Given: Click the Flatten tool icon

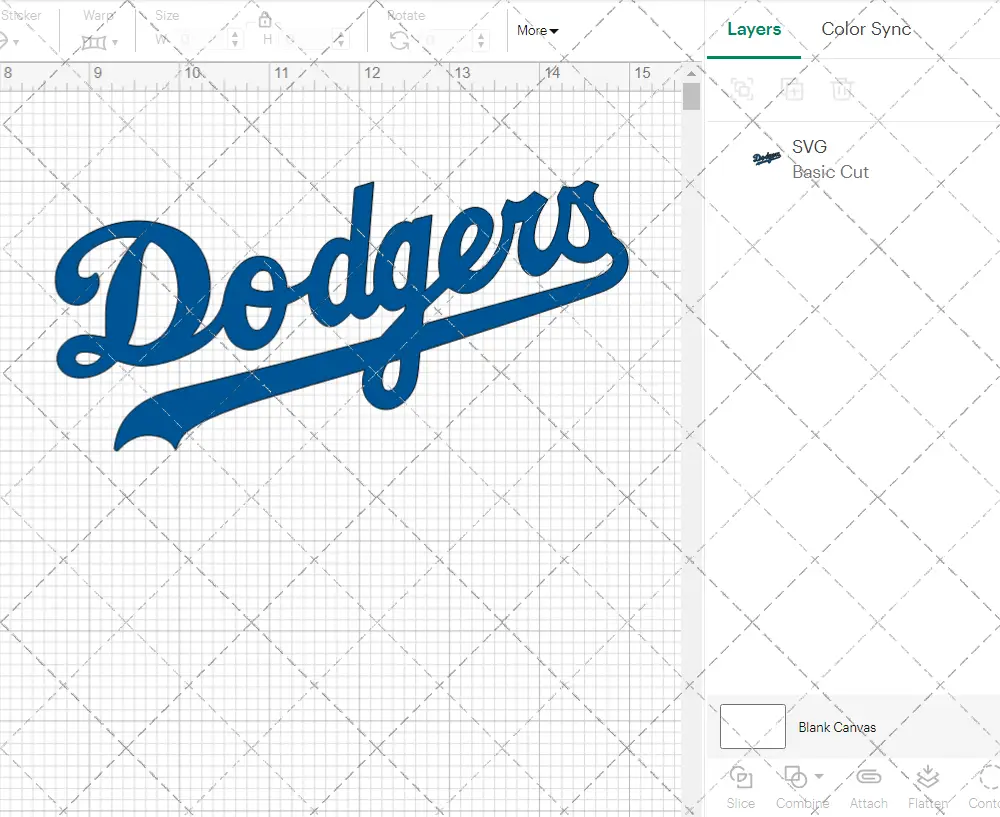Looking at the screenshot, I should coord(927,777).
